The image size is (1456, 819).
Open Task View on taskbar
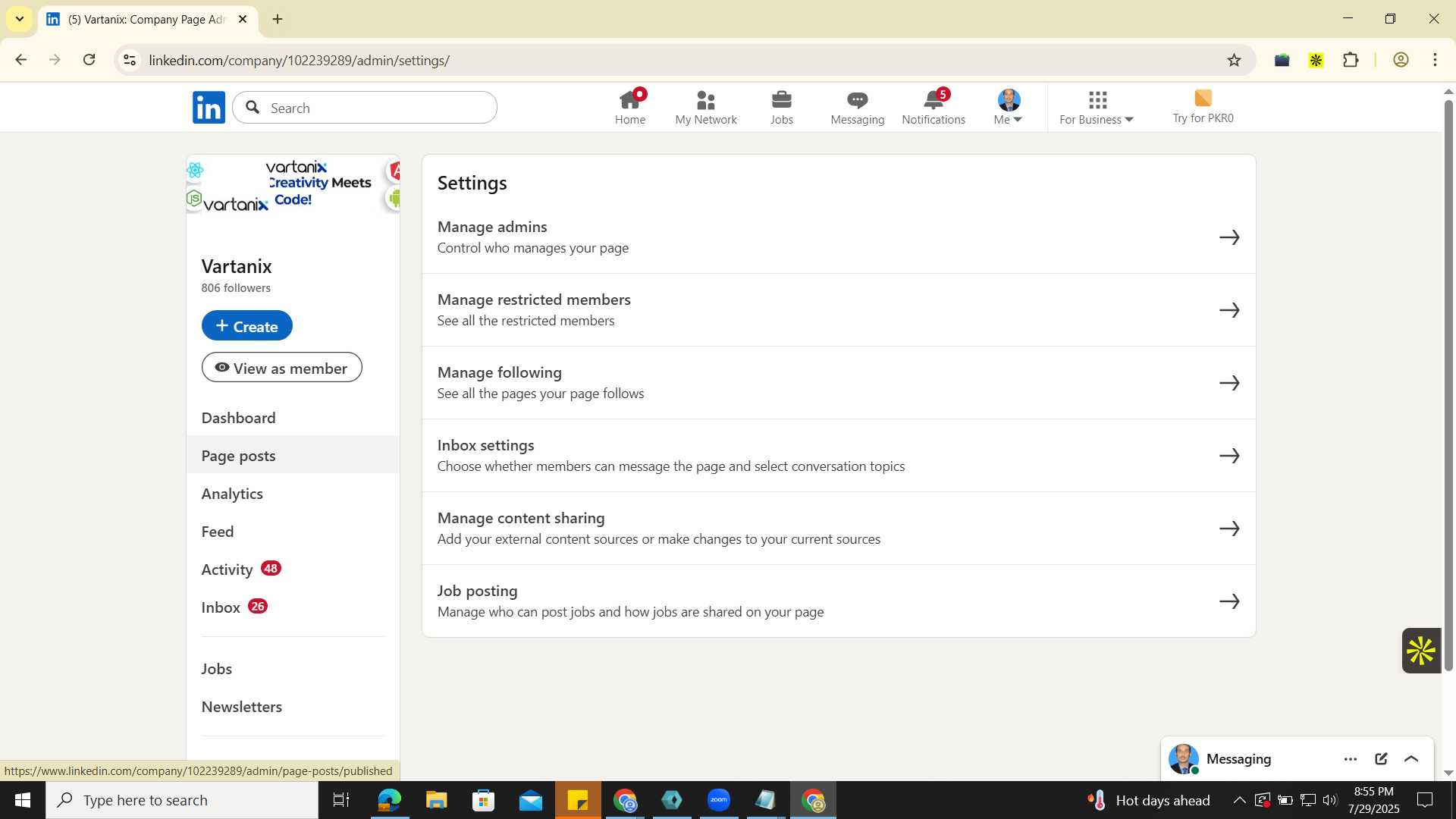pos(341,800)
